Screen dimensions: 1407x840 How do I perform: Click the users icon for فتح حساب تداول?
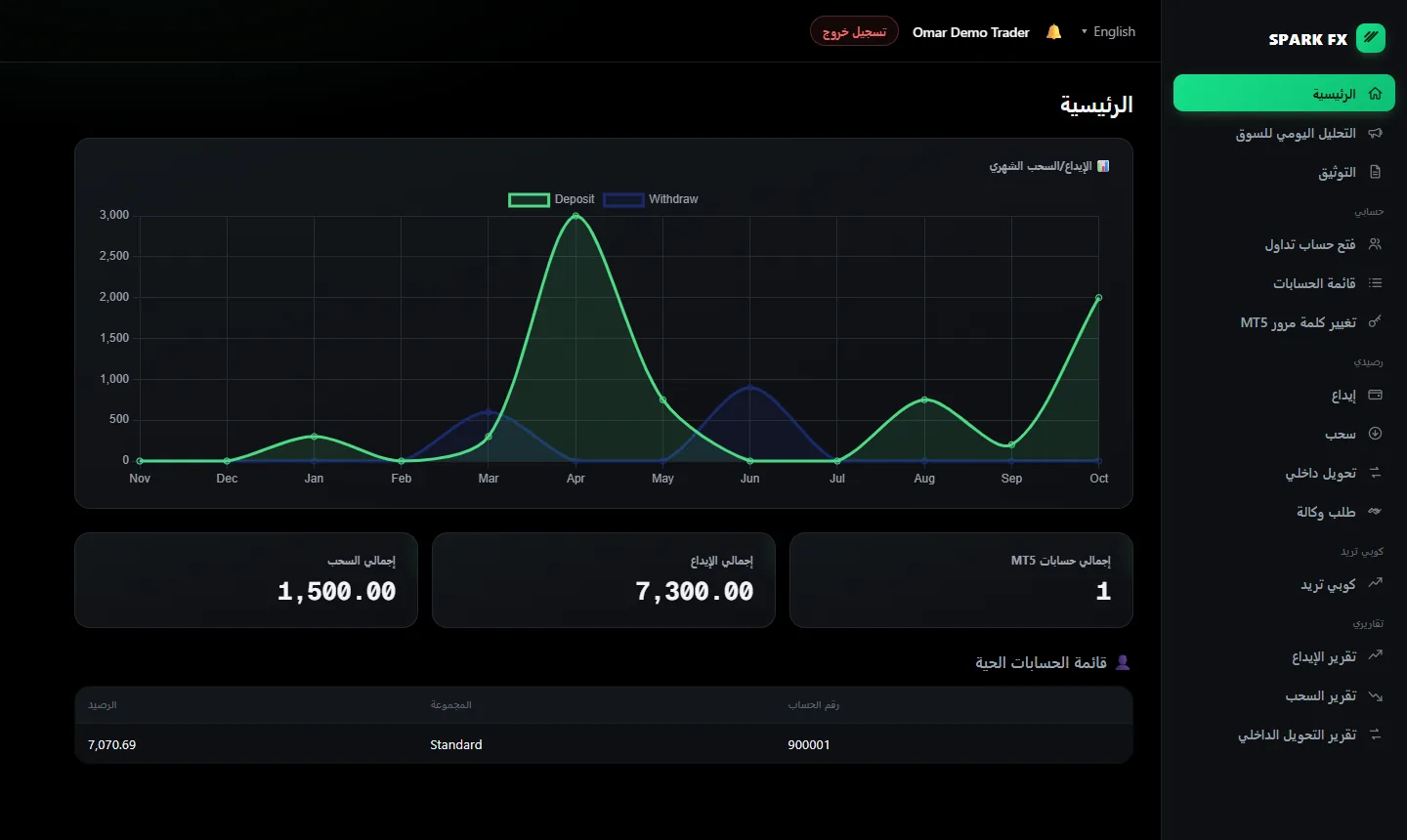1376,244
